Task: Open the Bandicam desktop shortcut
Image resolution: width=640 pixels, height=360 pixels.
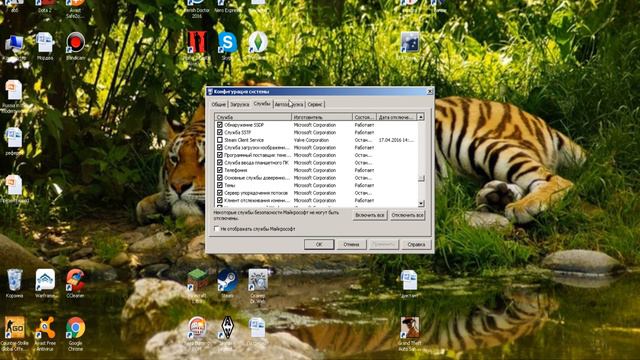Action: 76,45
